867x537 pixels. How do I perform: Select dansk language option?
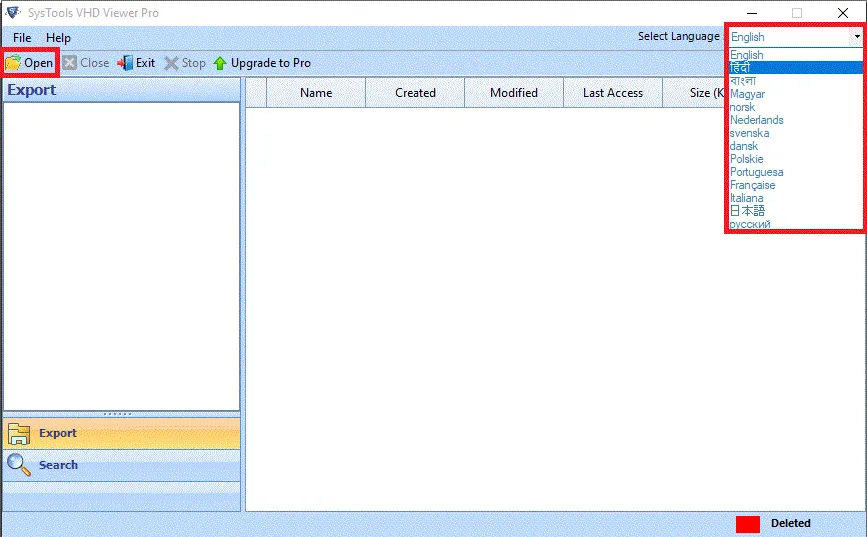796,146
